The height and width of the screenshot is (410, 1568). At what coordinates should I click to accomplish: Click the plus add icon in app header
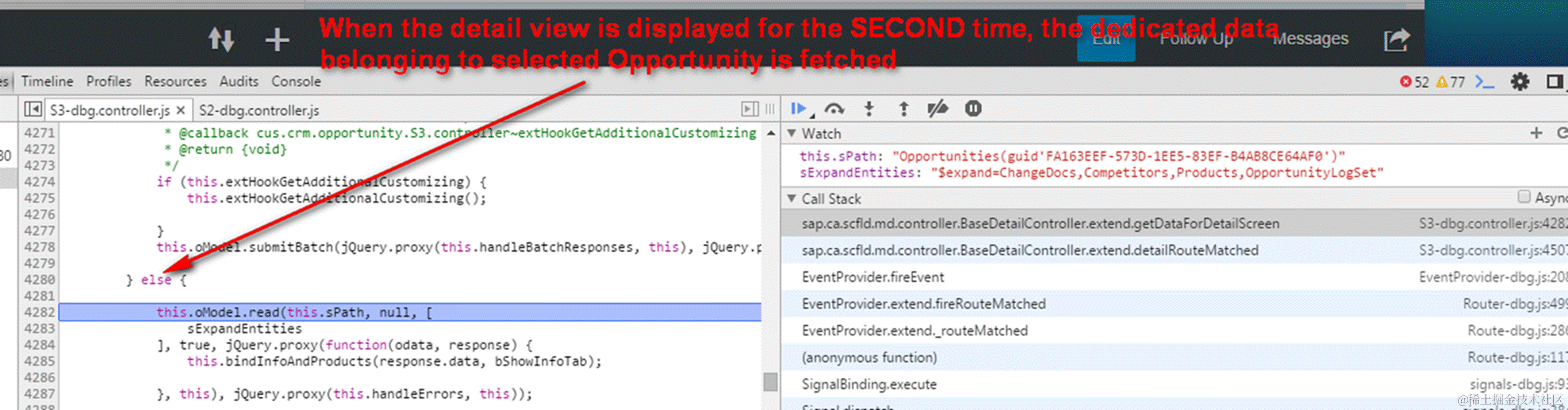277,40
